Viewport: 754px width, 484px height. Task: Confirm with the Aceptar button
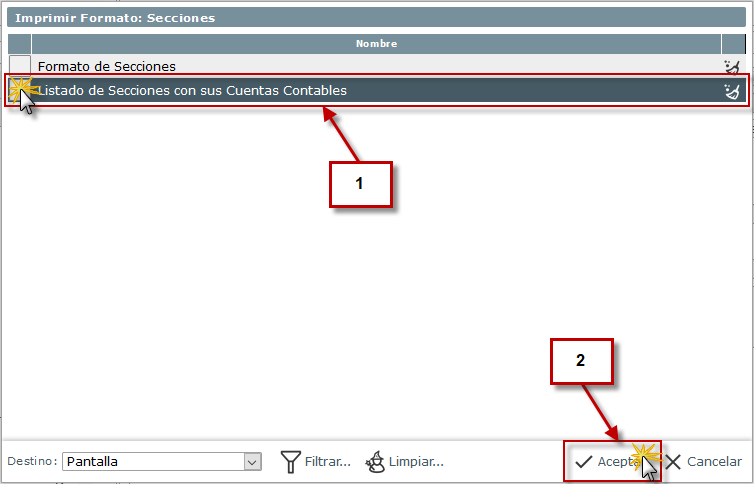612,462
